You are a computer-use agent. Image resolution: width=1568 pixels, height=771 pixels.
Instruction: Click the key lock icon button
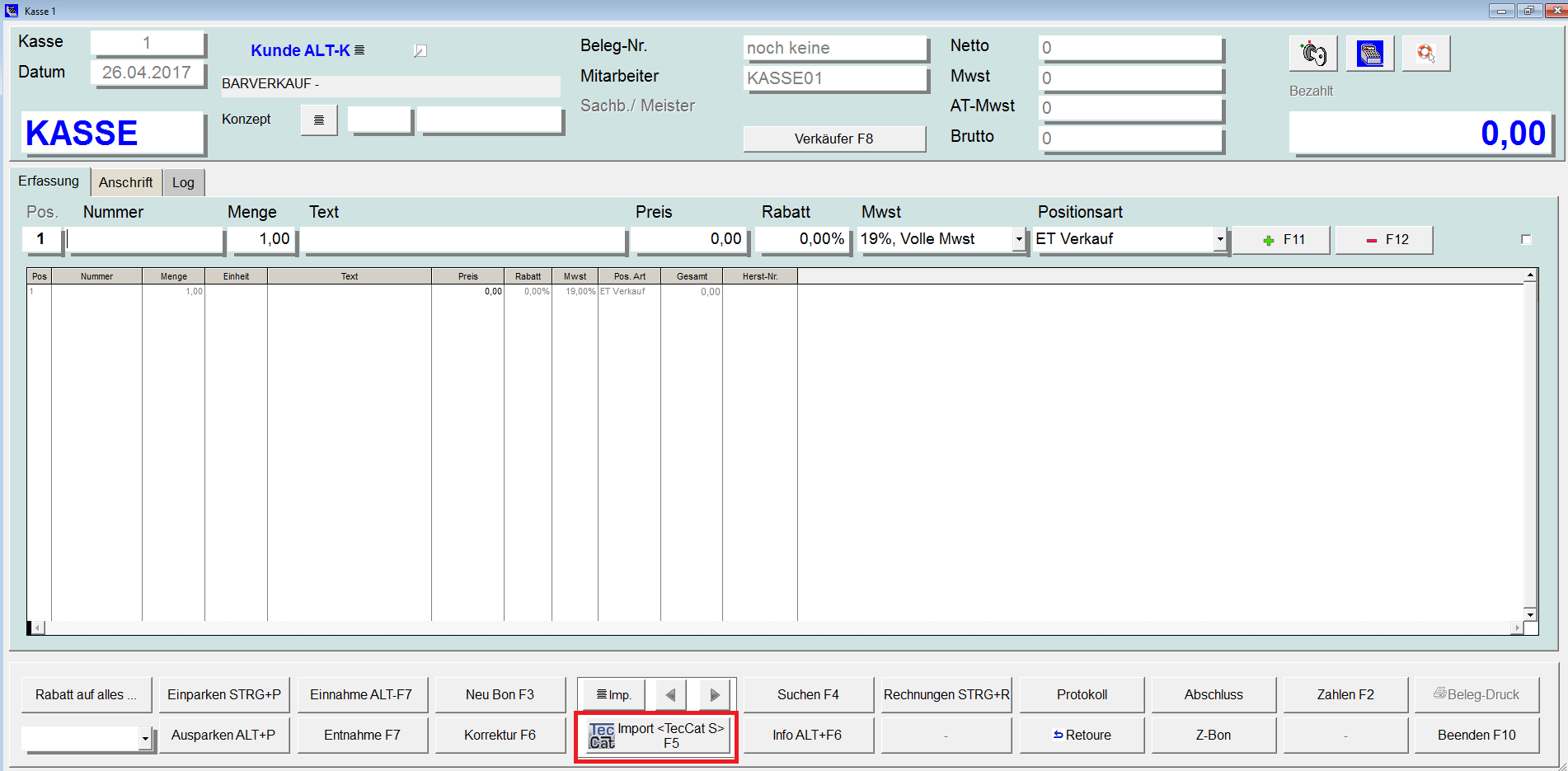(x=1313, y=54)
